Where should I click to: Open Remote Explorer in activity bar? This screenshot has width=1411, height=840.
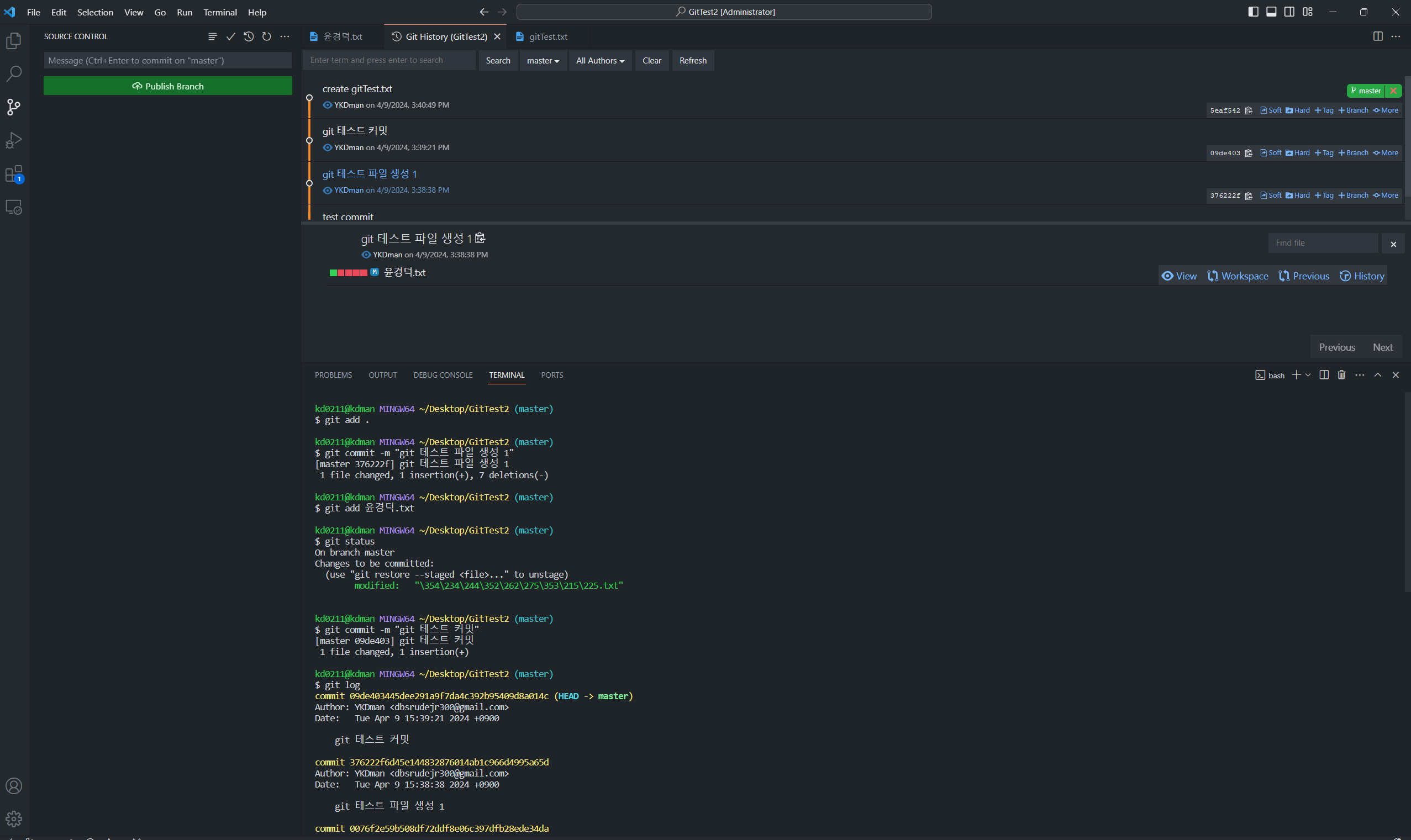pos(14,207)
